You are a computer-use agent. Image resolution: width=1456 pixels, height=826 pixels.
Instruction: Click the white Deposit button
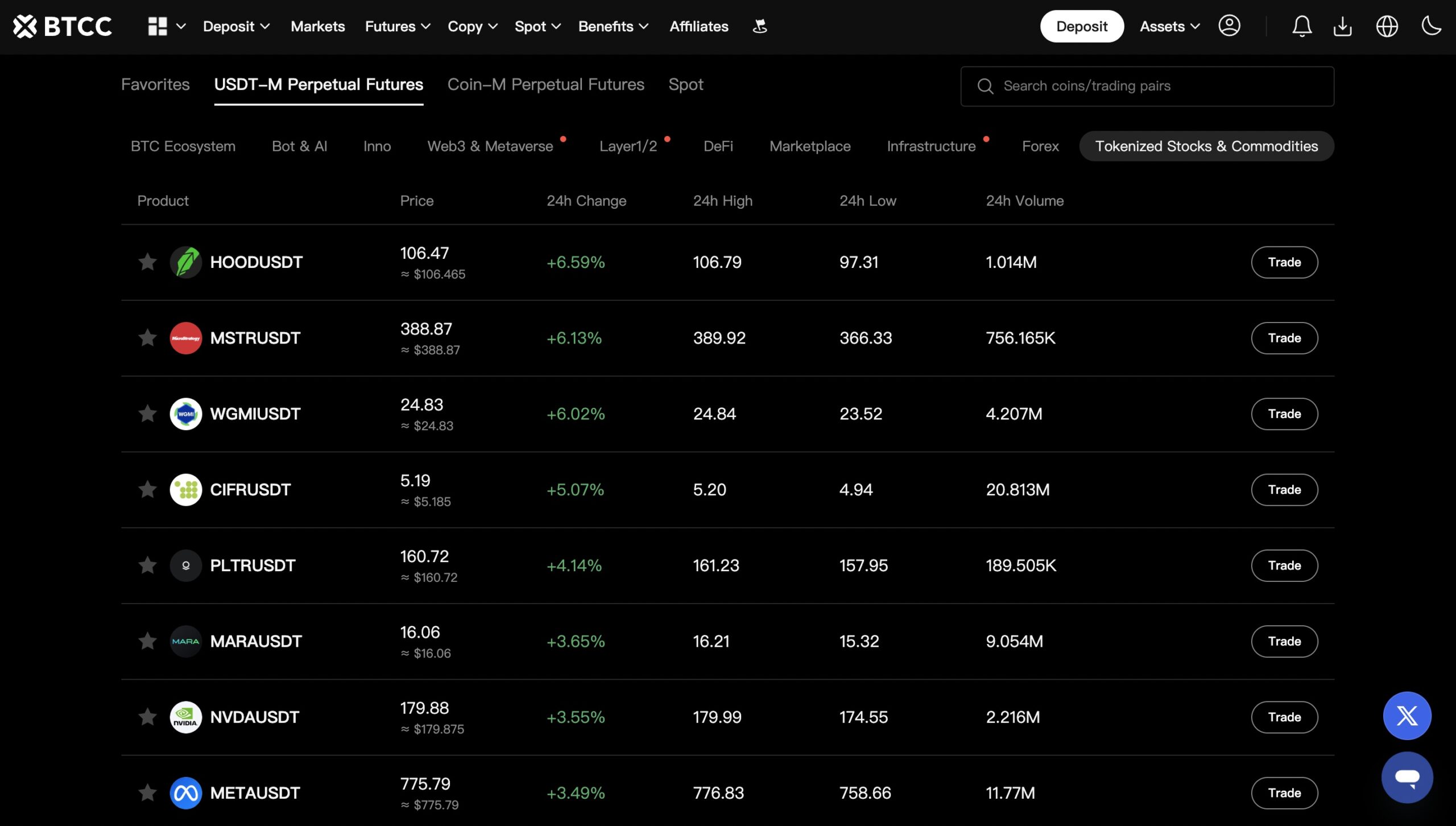(x=1082, y=26)
